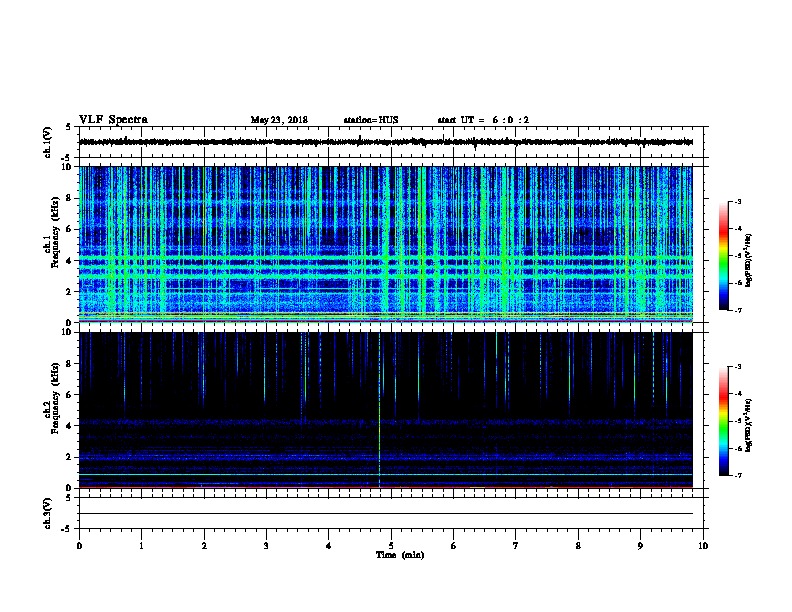The width and height of the screenshot is (792, 612).
Task: Click the 'ch.1(V)' waveform axis label
Action: coord(48,142)
